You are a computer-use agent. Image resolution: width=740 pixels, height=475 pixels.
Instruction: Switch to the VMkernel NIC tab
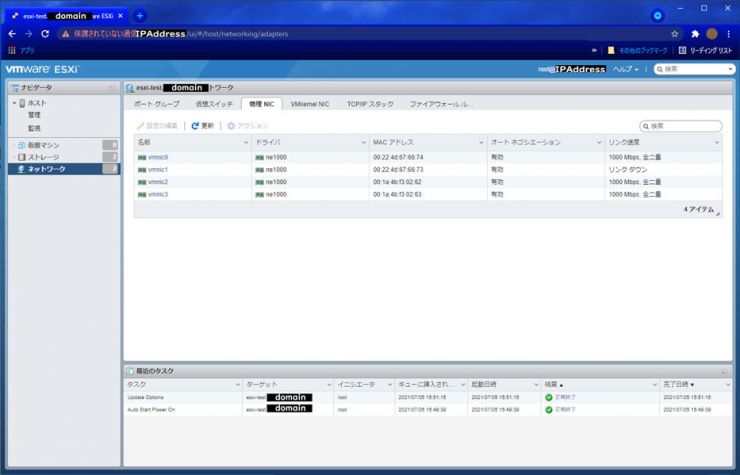click(x=310, y=104)
